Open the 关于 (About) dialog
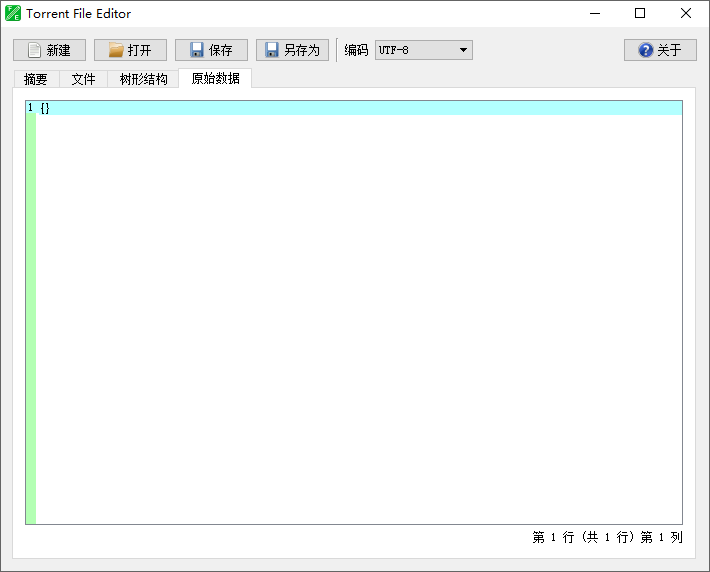Screen dimensions: 710x572 660,50
